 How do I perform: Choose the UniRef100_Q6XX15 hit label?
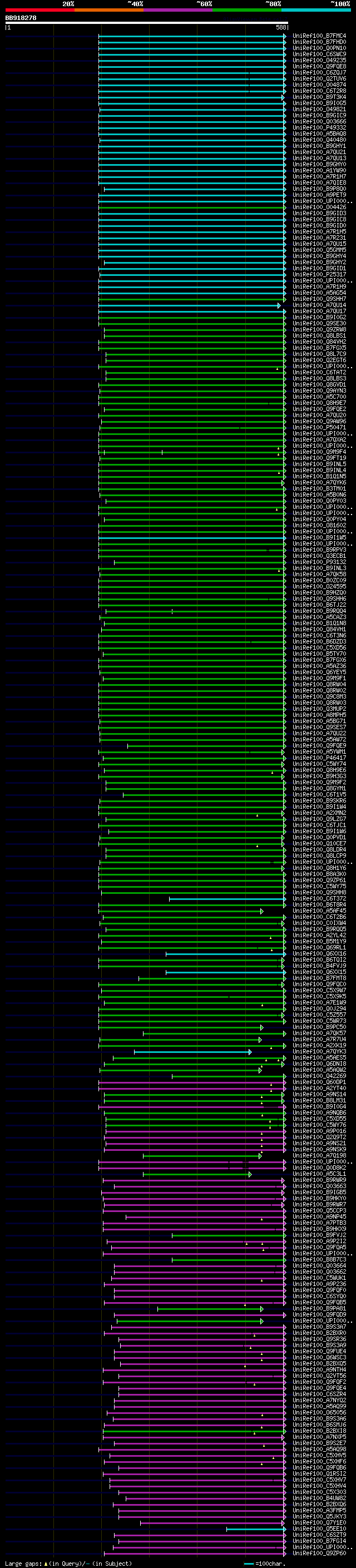click(x=319, y=972)
